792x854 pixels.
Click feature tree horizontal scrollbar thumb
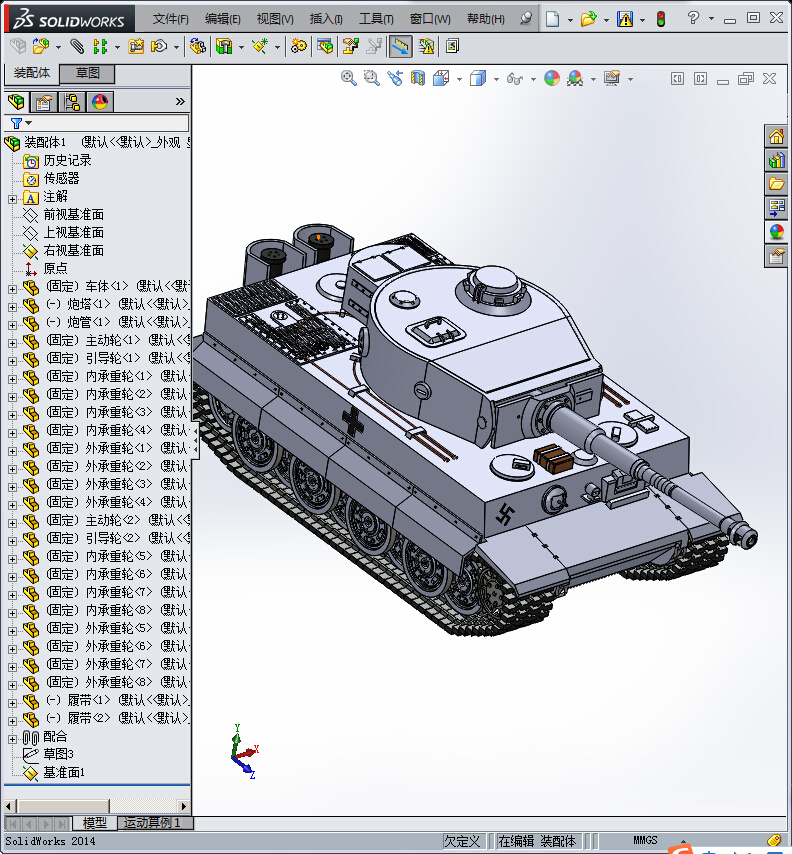click(x=63, y=806)
